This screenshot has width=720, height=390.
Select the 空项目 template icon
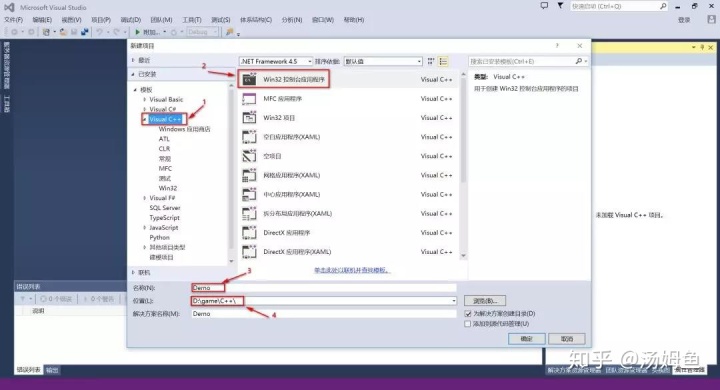[249, 156]
